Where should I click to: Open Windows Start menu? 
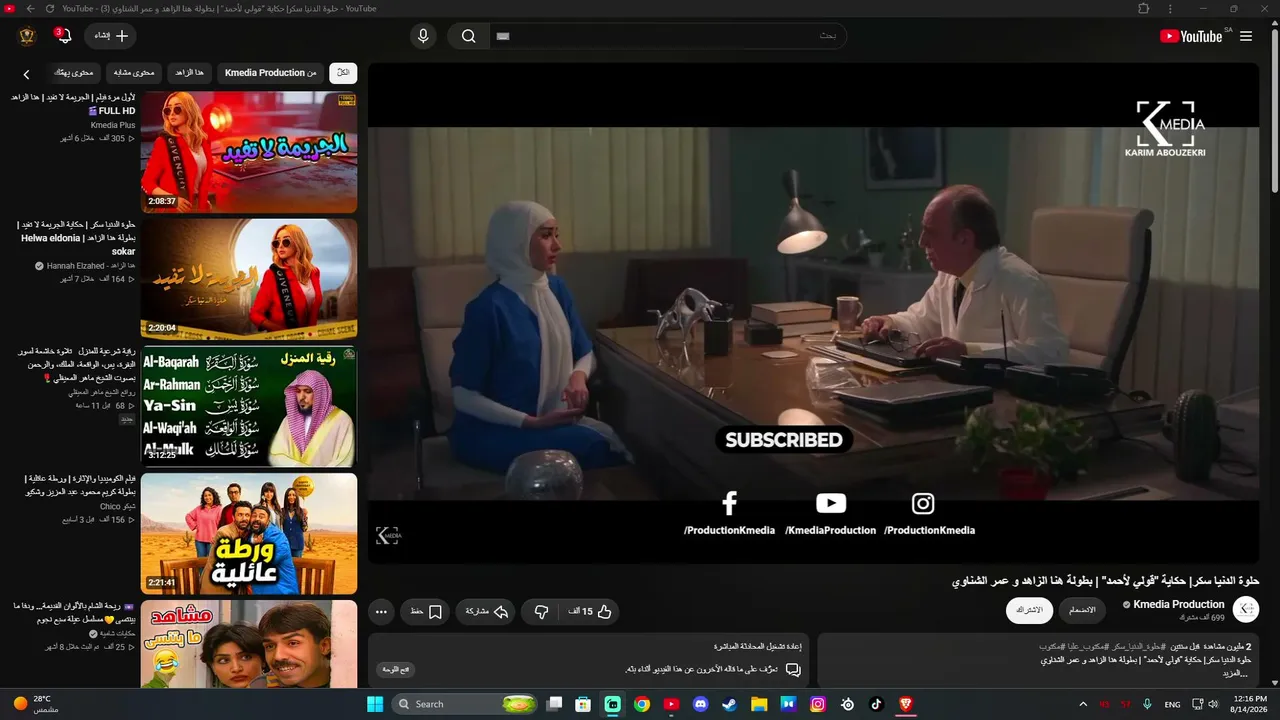pyautogui.click(x=375, y=704)
